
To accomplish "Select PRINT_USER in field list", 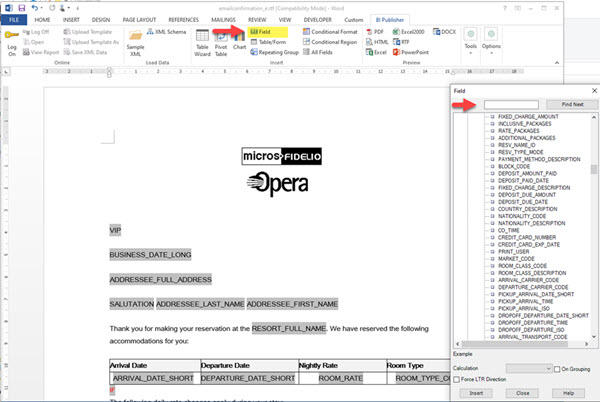I will coord(514,252).
